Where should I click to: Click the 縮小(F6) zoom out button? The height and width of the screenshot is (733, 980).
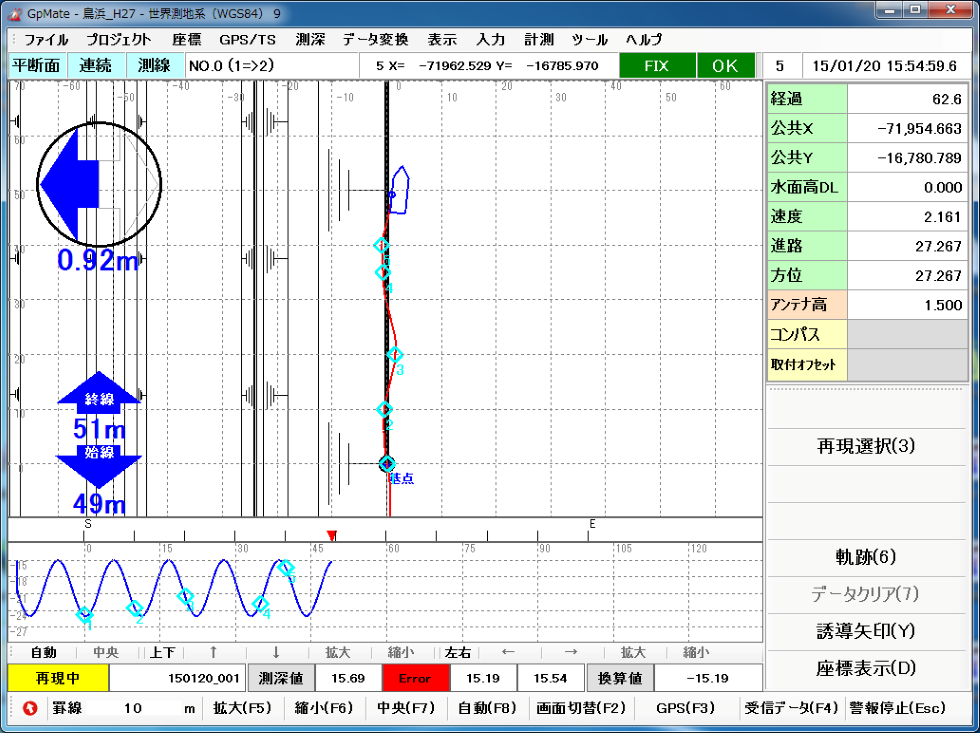click(323, 708)
